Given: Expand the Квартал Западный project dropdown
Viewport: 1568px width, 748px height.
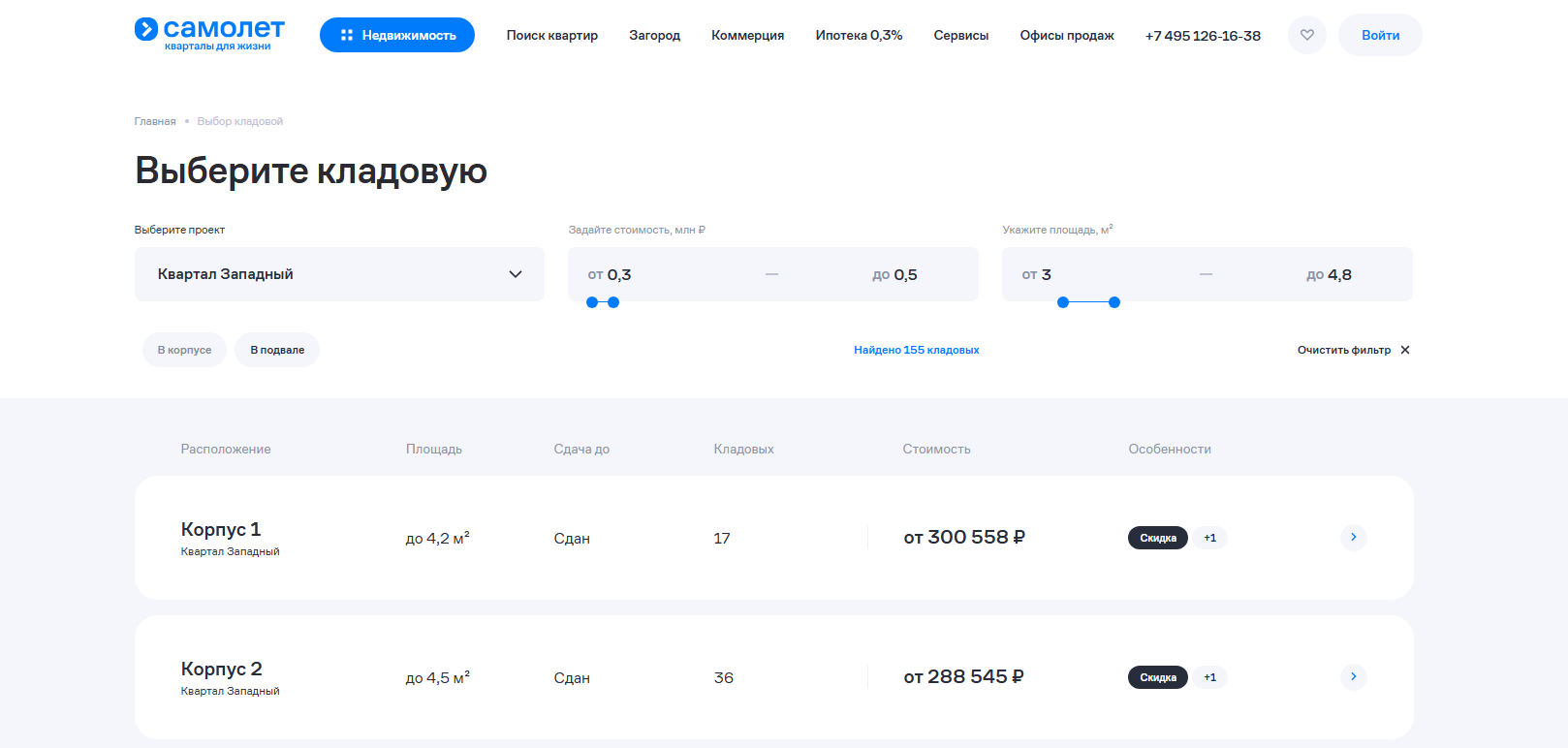Looking at the screenshot, I should [x=339, y=274].
